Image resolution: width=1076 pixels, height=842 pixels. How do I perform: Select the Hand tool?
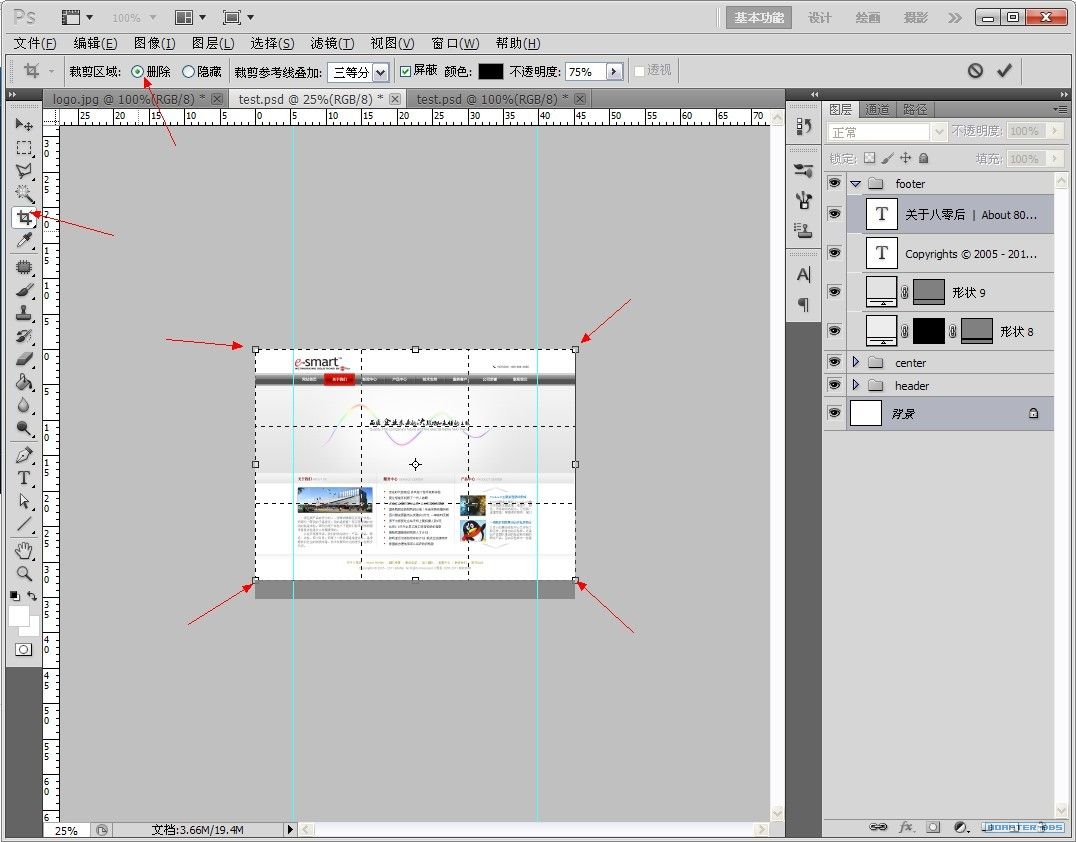[x=24, y=550]
